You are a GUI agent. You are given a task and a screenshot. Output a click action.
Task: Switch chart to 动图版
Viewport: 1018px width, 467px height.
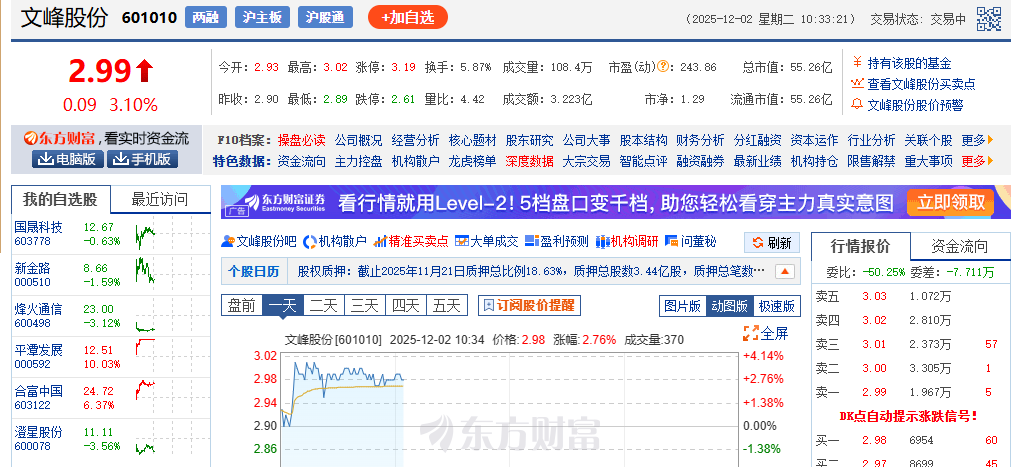pos(730,306)
